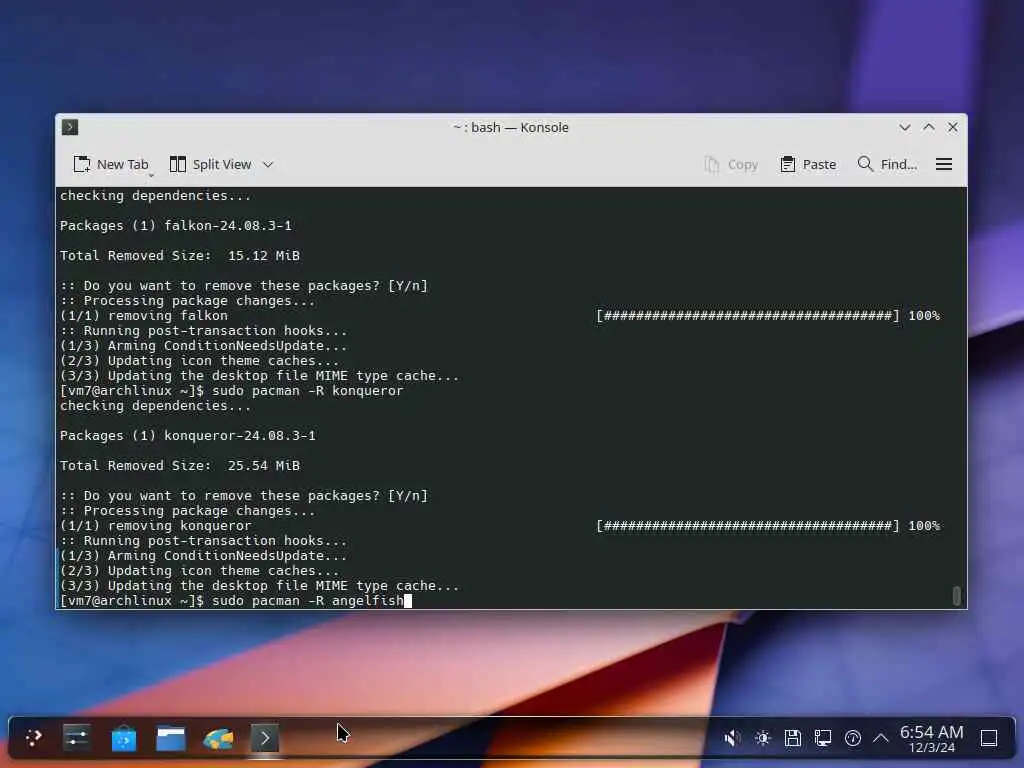Click the falkon removal progress bar
This screenshot has height=768, width=1024.
coord(748,316)
